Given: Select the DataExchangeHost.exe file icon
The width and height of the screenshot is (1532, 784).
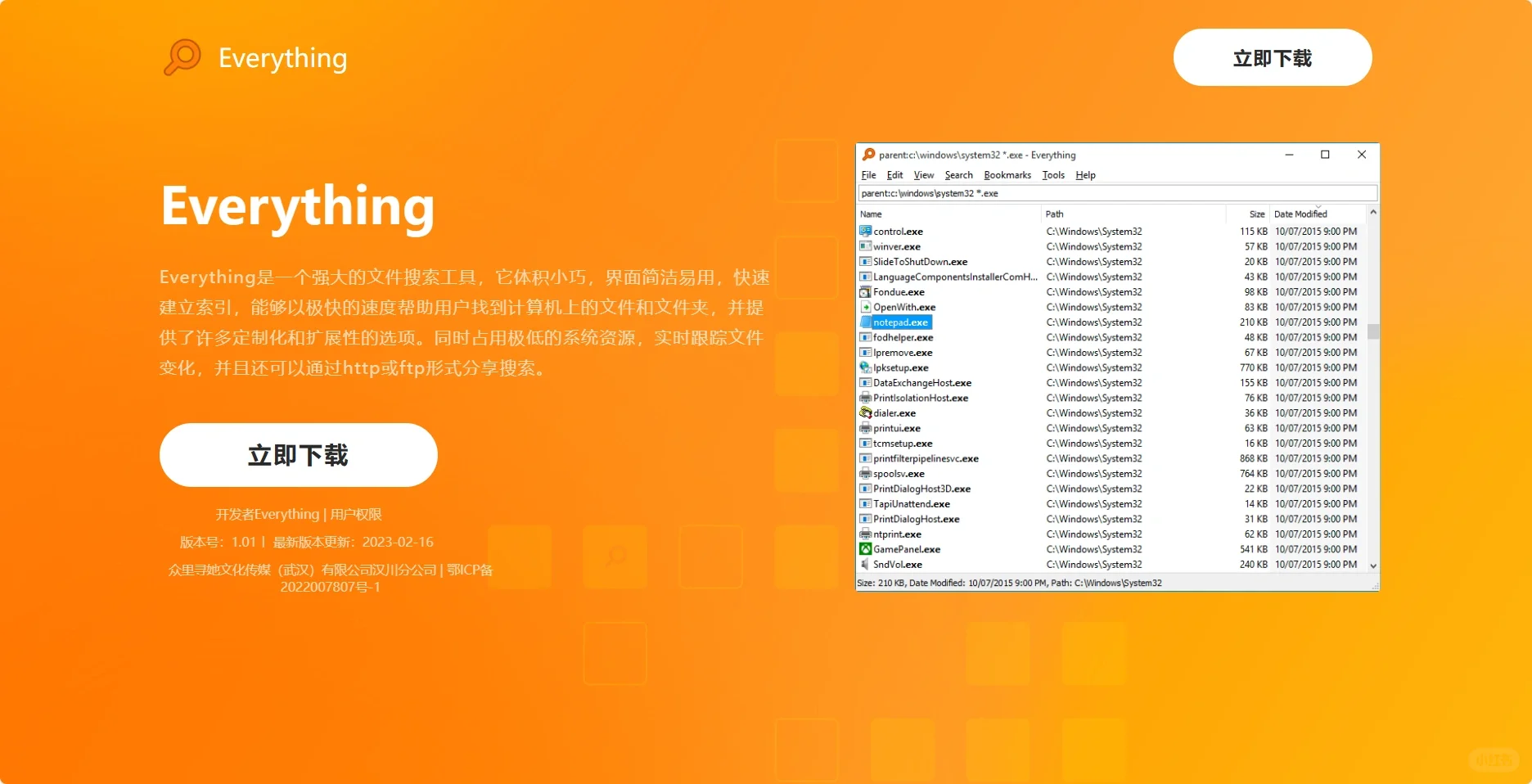Looking at the screenshot, I should 865,383.
